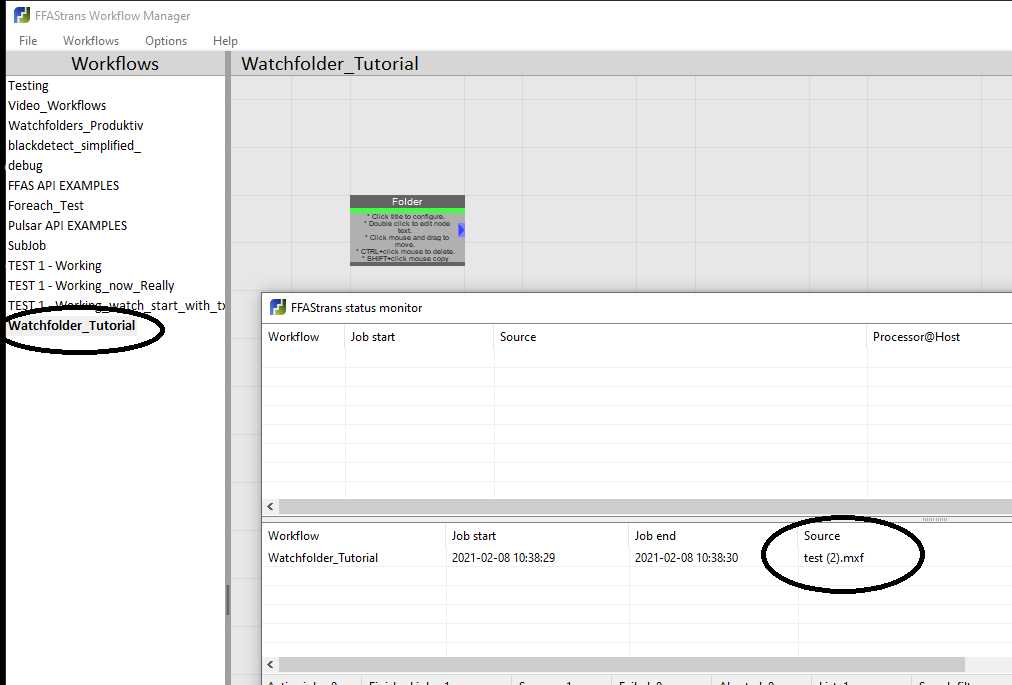Viewport: 1012px width, 685px height.
Task: Select the blackdetect_simplified_ workflow
Action: pos(74,145)
